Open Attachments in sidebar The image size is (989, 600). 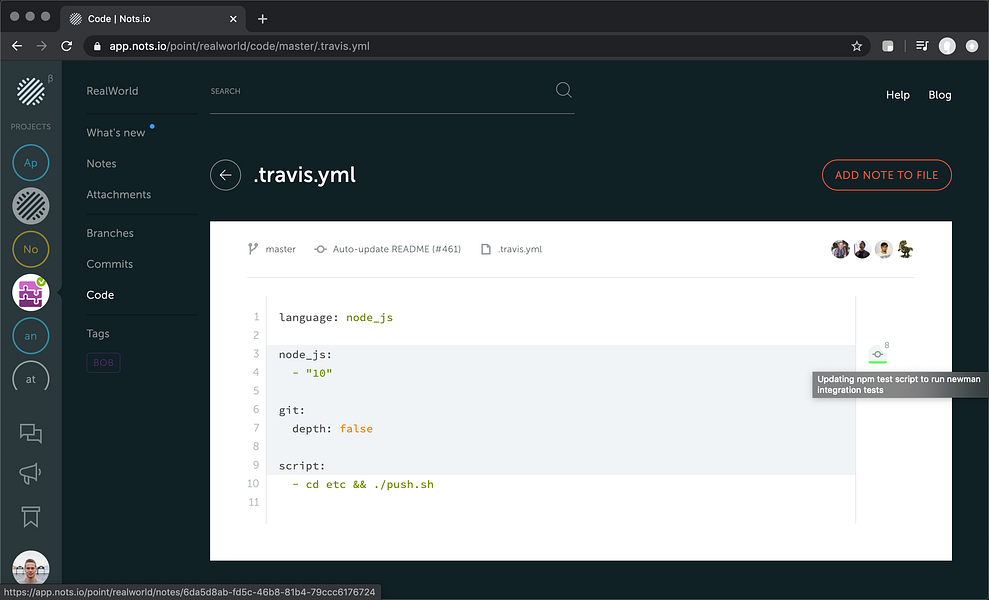click(119, 194)
